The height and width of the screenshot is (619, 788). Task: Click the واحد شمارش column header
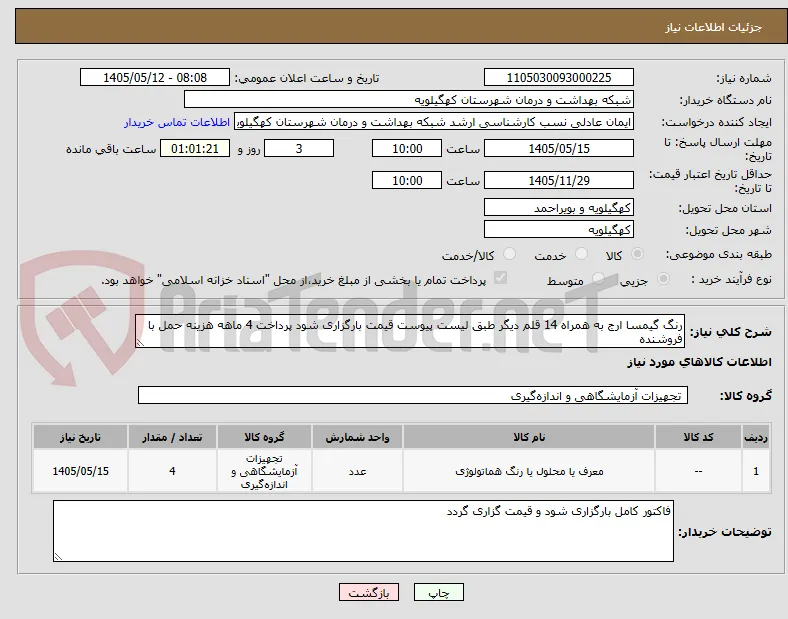click(357, 437)
